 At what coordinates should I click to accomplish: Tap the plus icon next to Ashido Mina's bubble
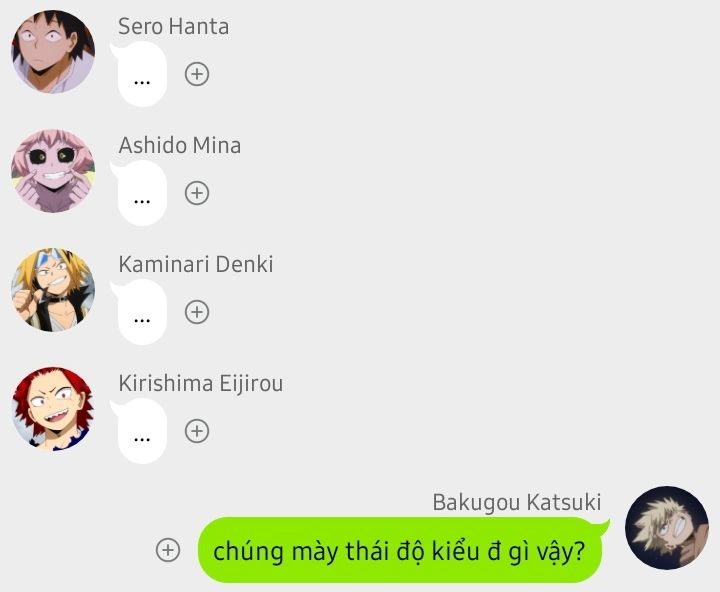197,193
